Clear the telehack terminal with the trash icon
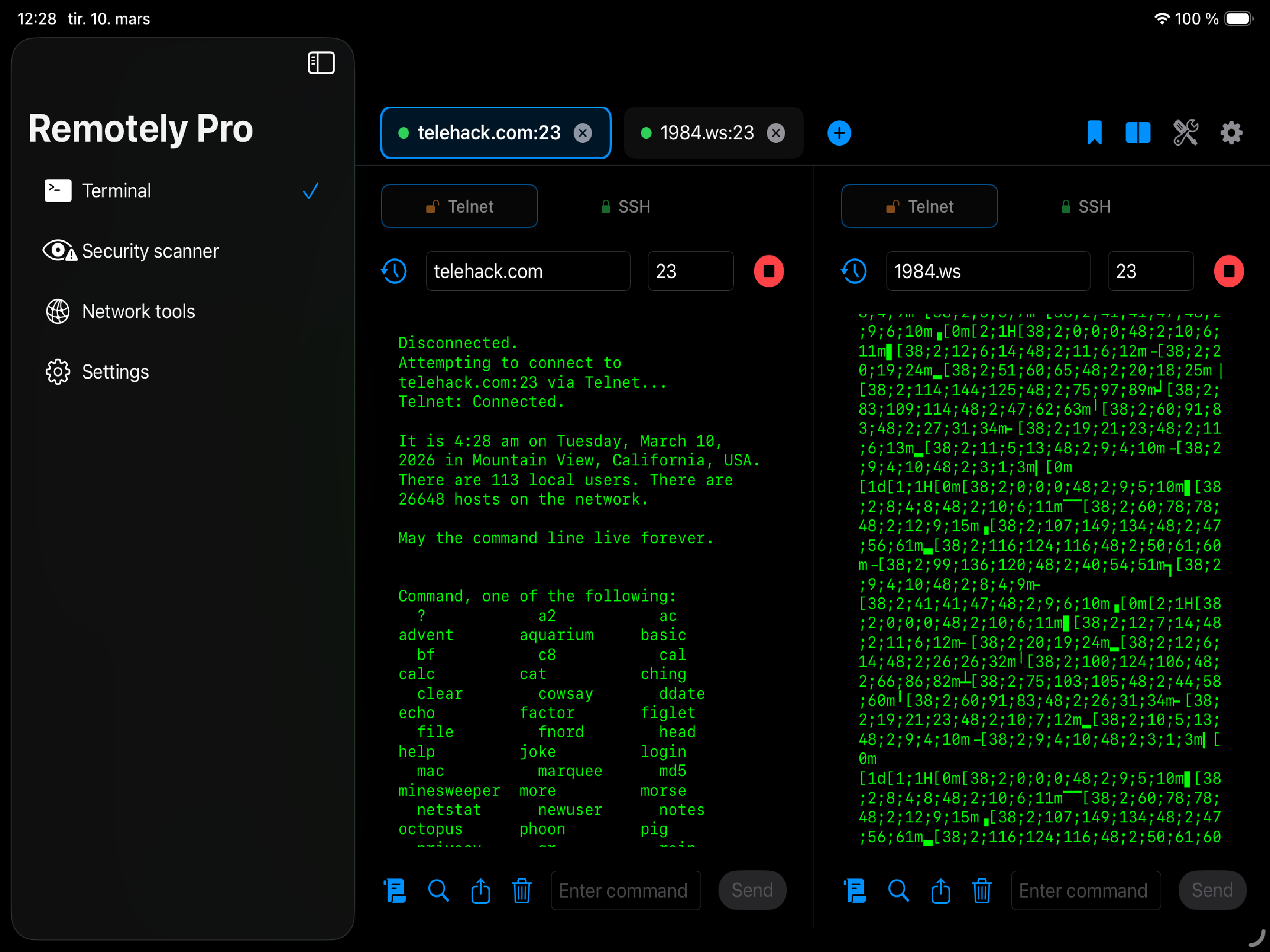1270x952 pixels. (522, 891)
